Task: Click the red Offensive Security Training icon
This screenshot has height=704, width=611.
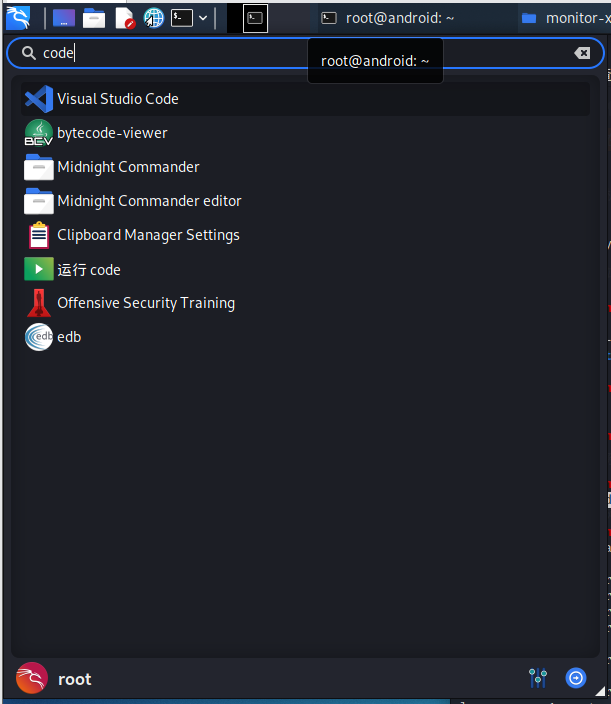Action: (39, 303)
